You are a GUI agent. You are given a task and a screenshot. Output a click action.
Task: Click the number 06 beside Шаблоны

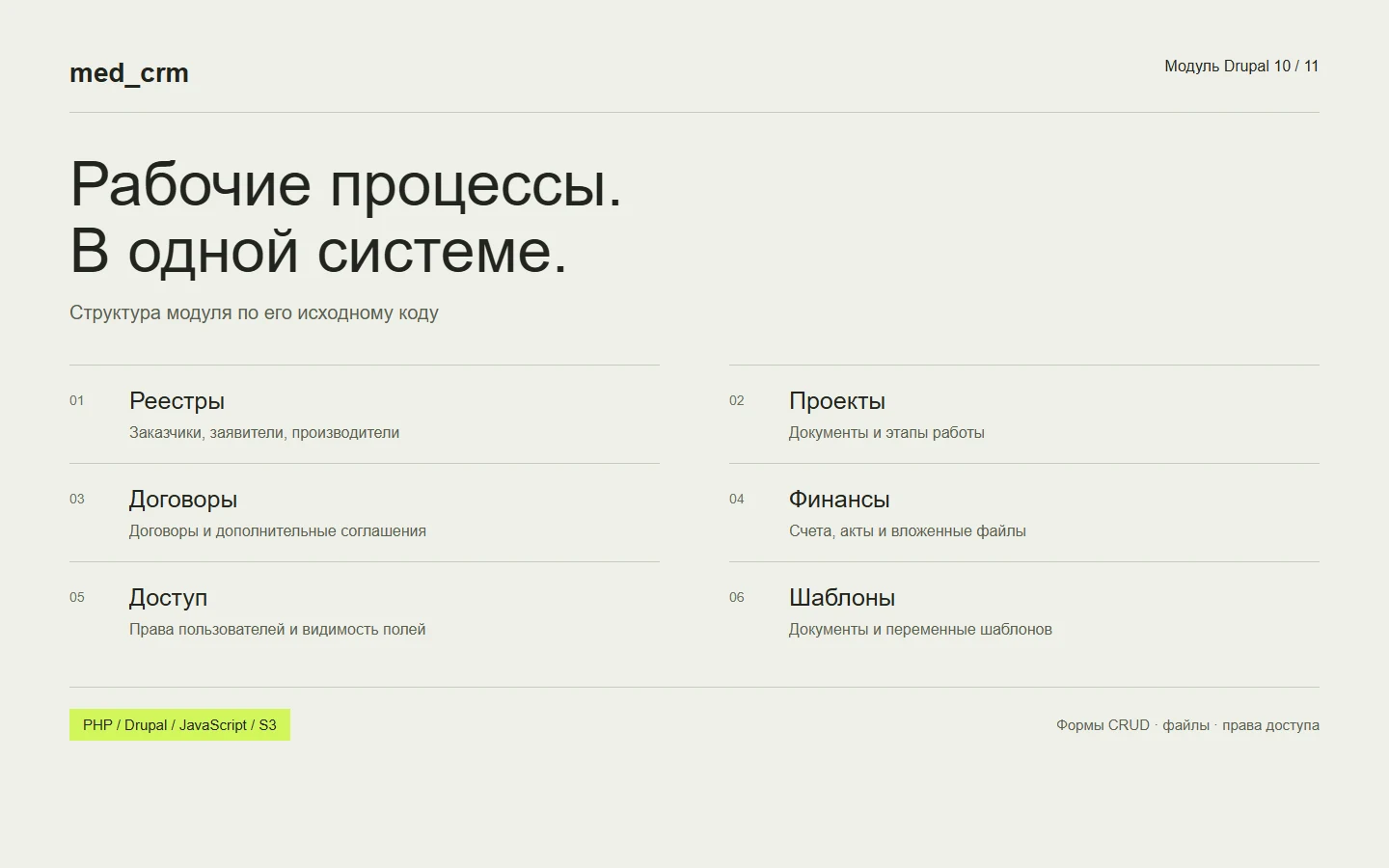[737, 598]
